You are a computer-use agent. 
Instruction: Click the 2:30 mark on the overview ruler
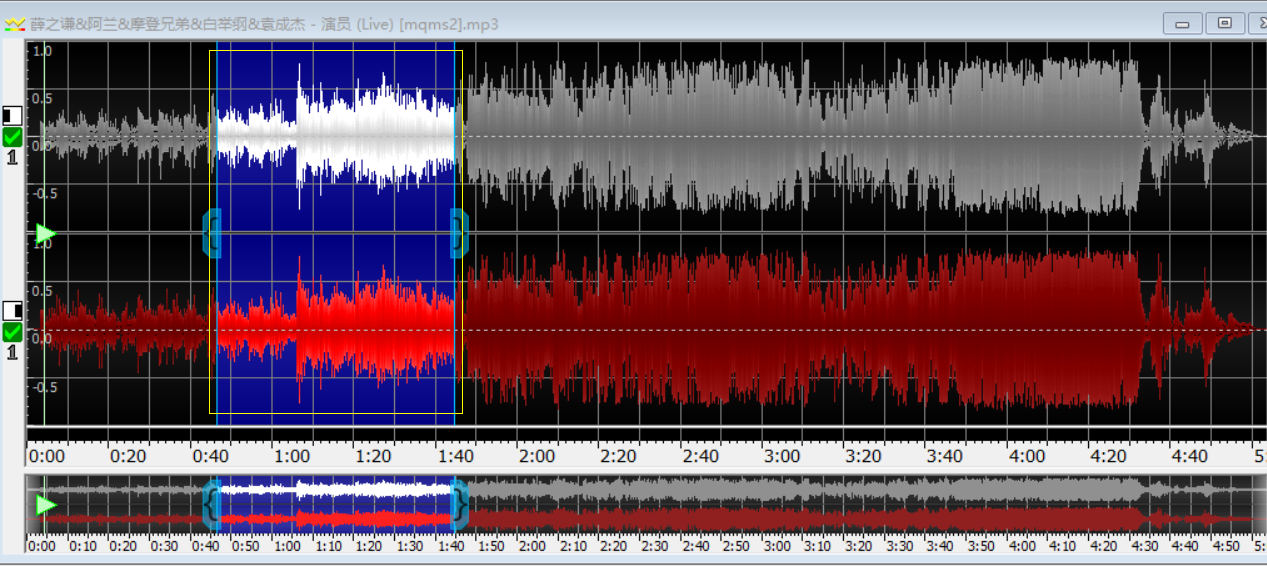pyautogui.click(x=654, y=546)
